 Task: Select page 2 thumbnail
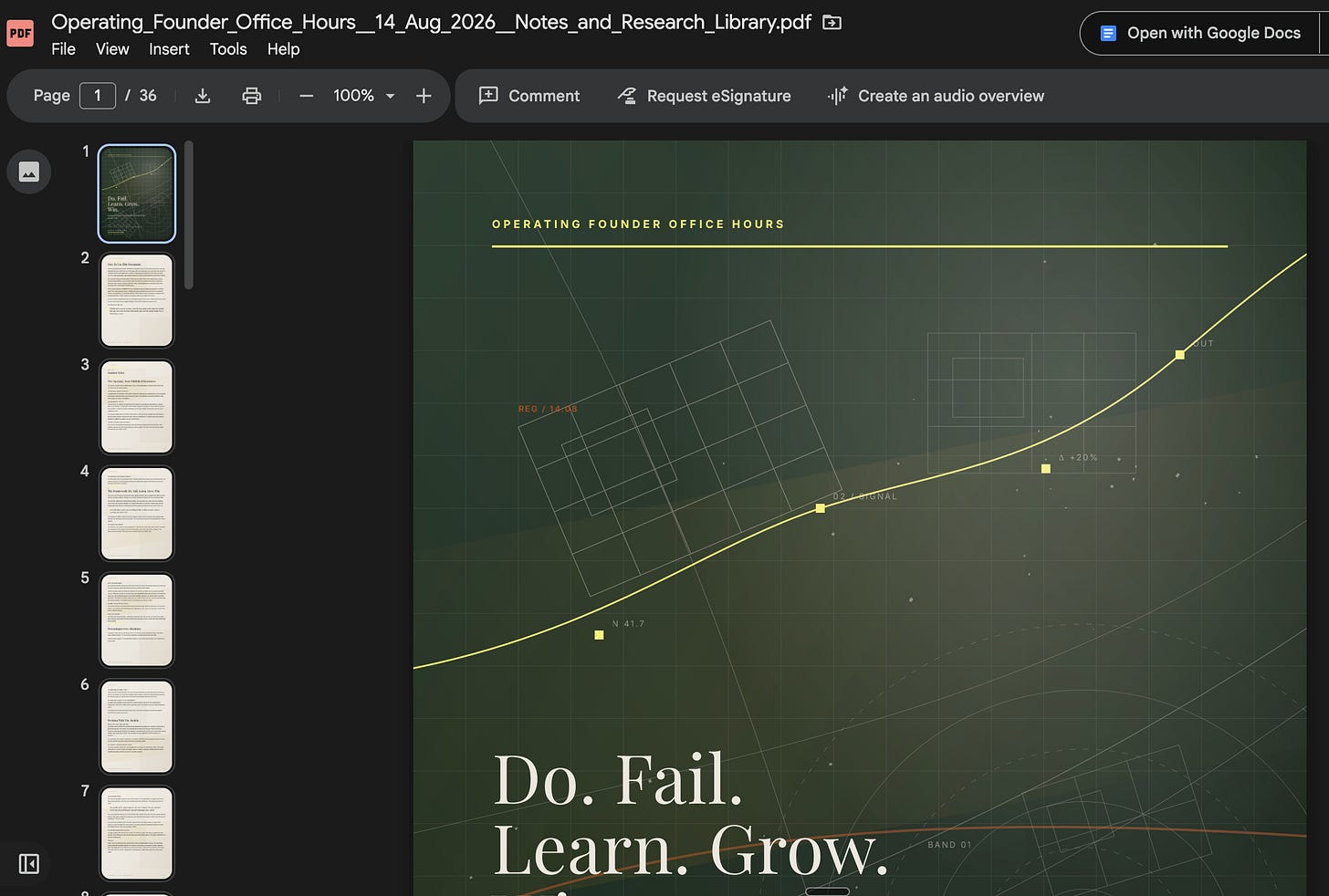[137, 300]
